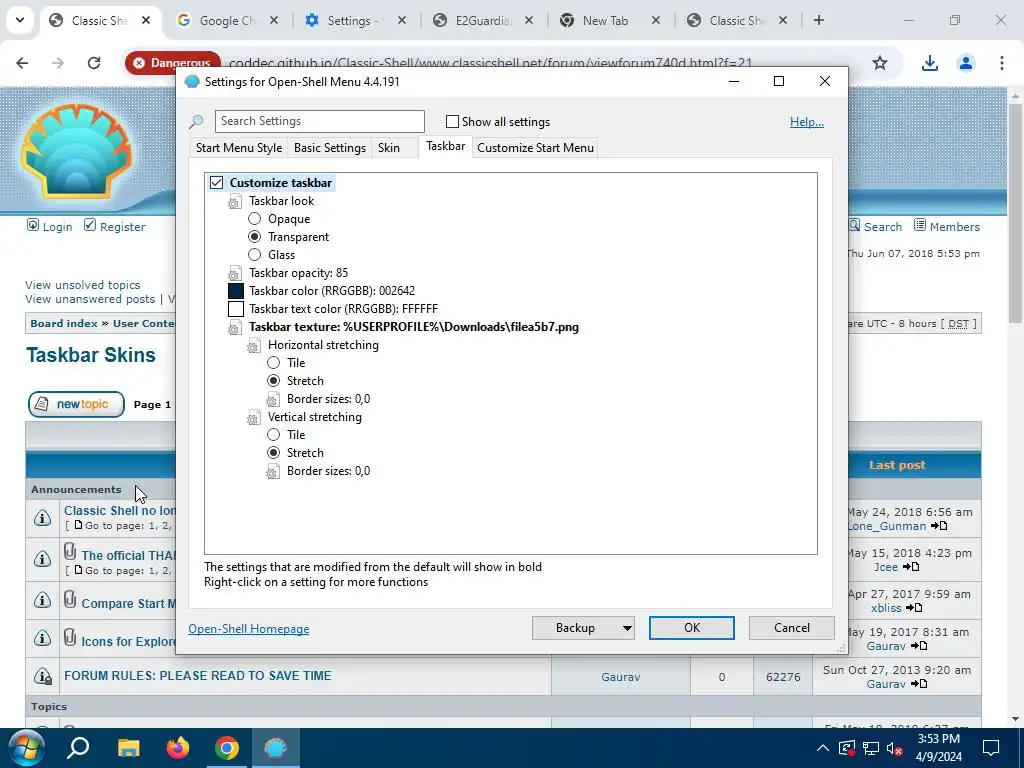This screenshot has width=1024, height=768.
Task: Close the New Tab browser tab
Action: pos(656,20)
